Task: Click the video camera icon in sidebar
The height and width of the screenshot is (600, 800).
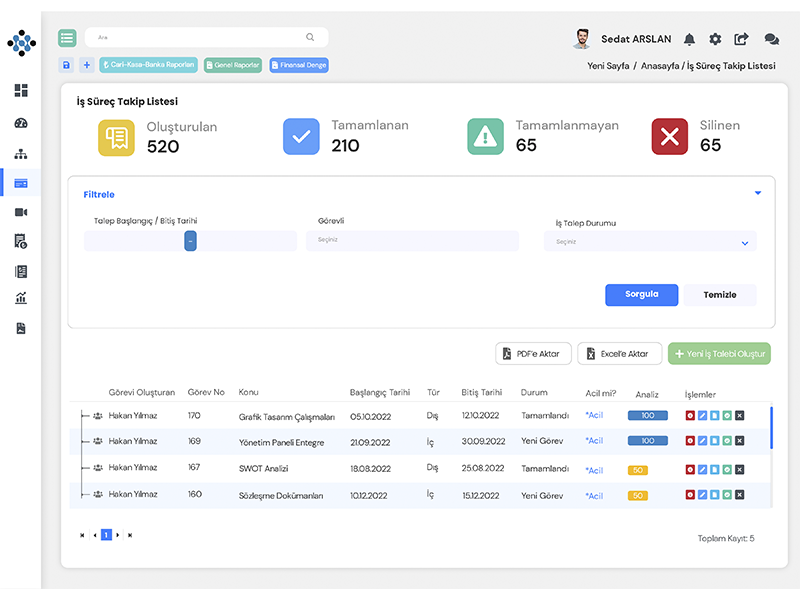Action: (21, 212)
